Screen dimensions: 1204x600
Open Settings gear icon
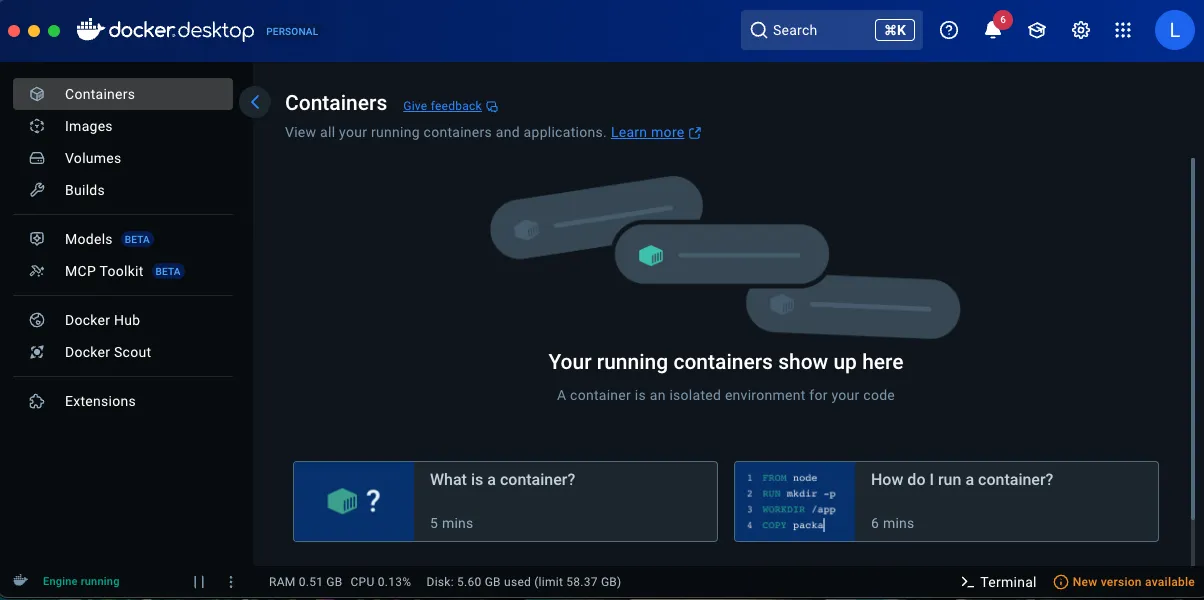pyautogui.click(x=1081, y=30)
